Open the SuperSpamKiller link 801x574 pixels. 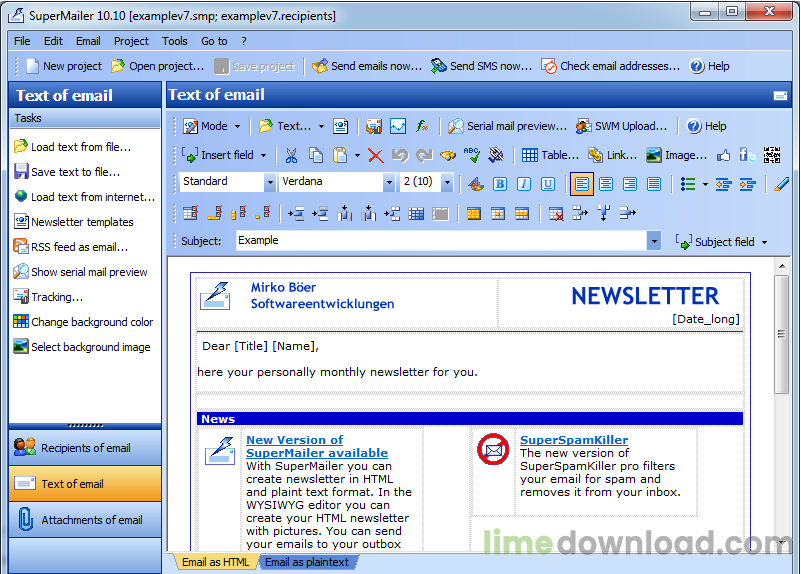(574, 440)
